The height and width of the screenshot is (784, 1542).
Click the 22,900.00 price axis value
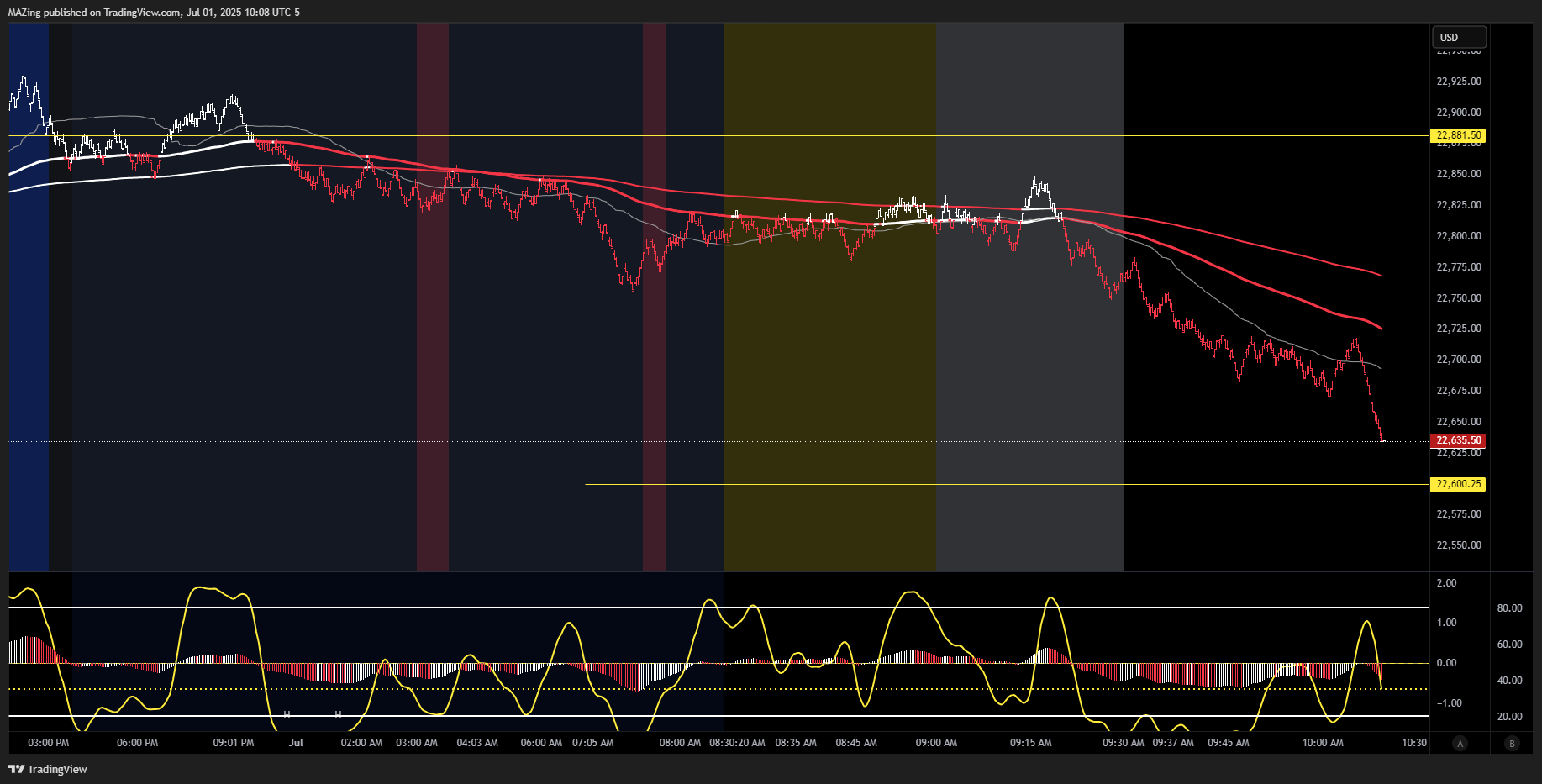point(1459,113)
